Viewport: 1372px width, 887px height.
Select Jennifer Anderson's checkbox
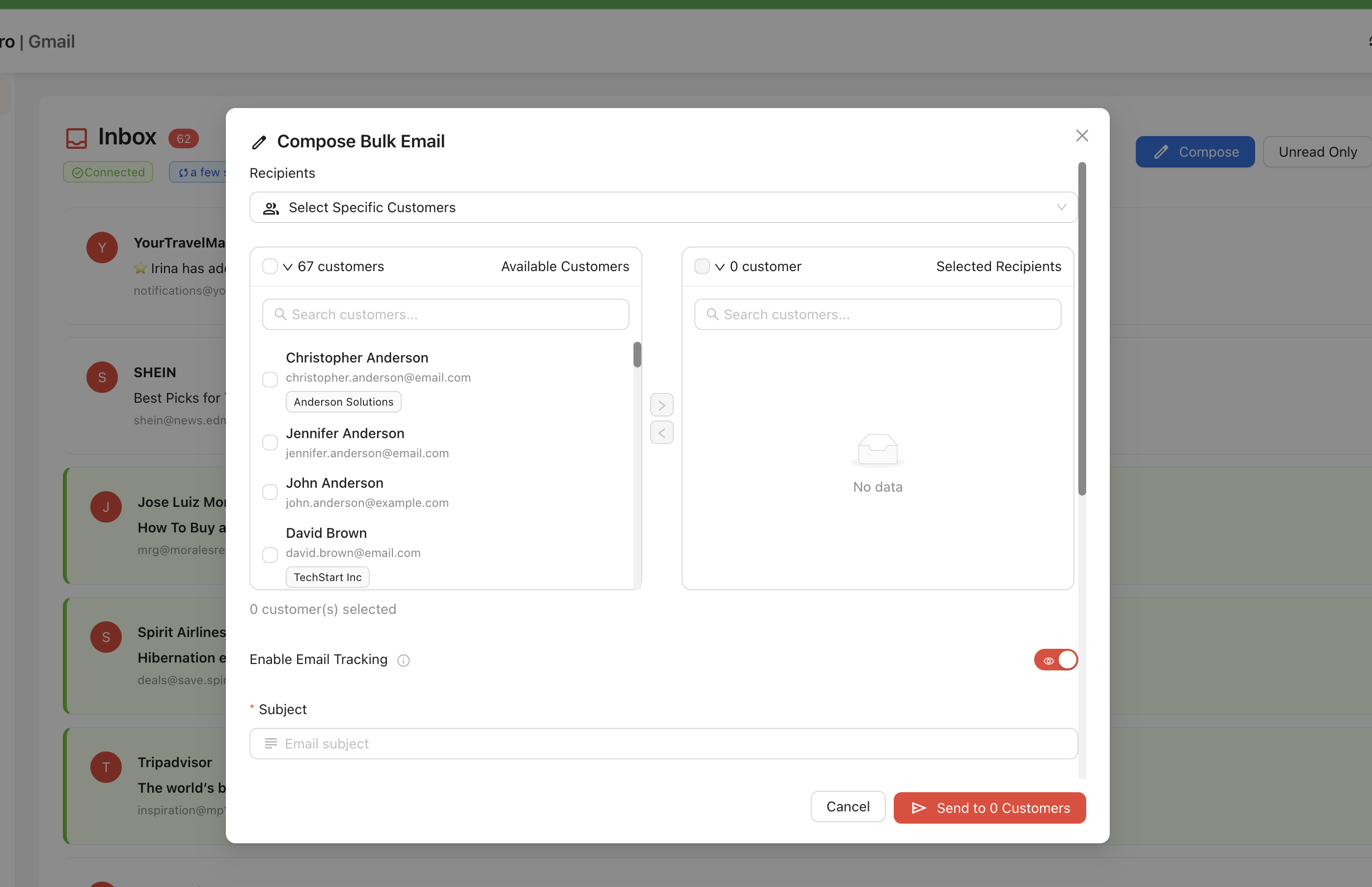point(270,443)
